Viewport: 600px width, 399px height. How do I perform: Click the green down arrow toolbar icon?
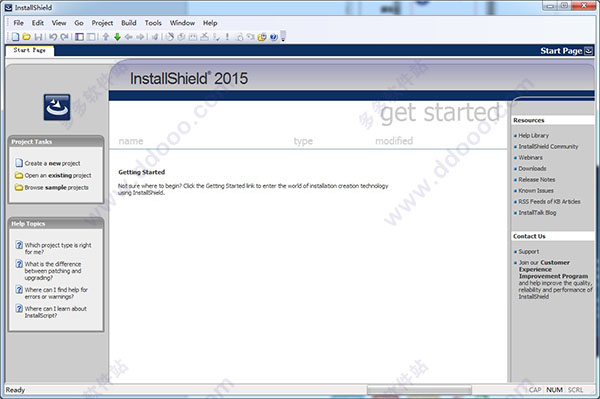tap(117, 37)
